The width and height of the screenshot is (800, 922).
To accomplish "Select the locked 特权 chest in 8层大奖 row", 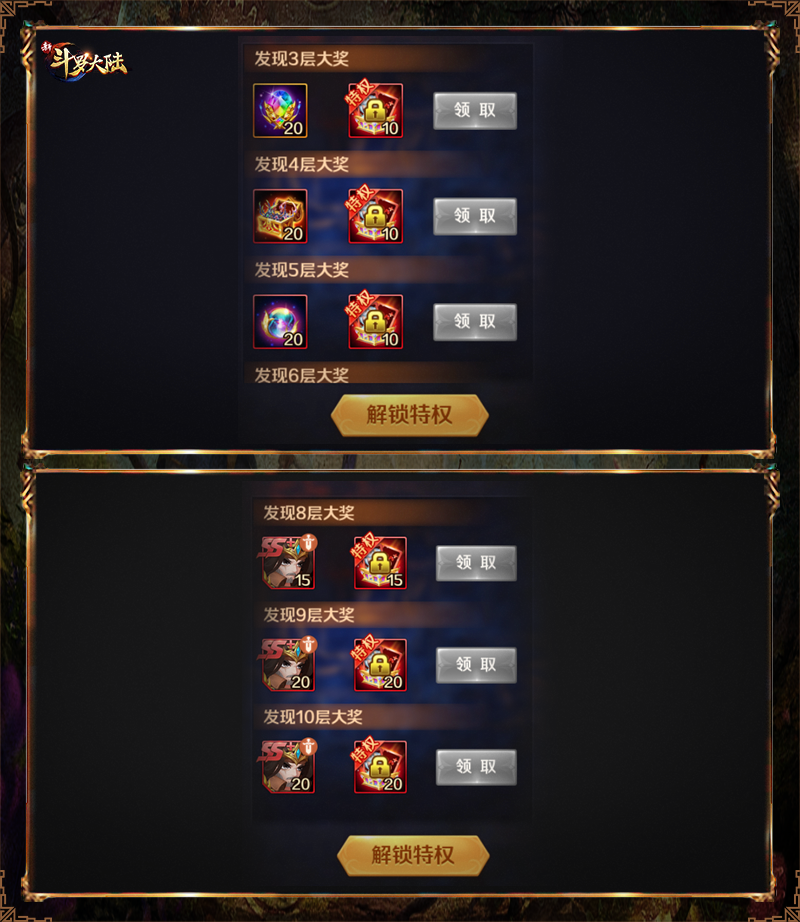I will (379, 562).
